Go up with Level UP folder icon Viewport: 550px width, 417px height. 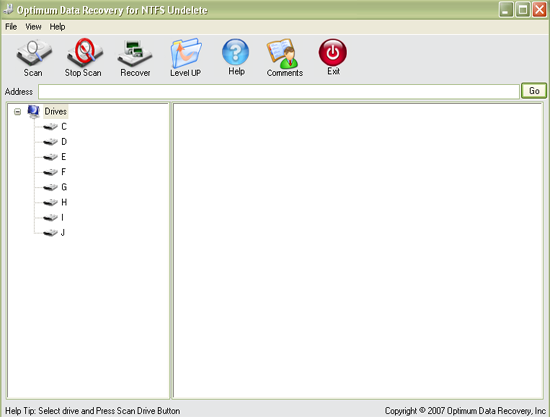click(186, 53)
